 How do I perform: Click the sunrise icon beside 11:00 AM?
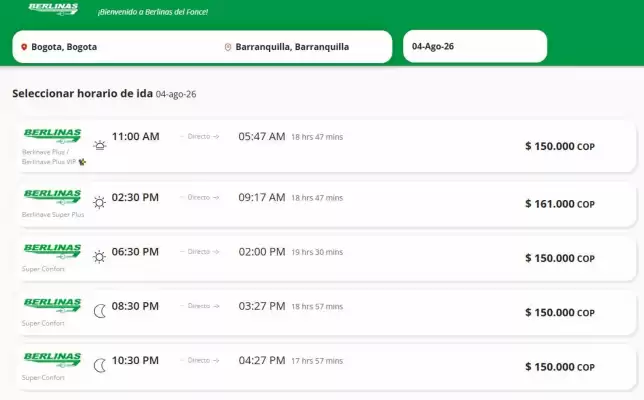(99, 145)
